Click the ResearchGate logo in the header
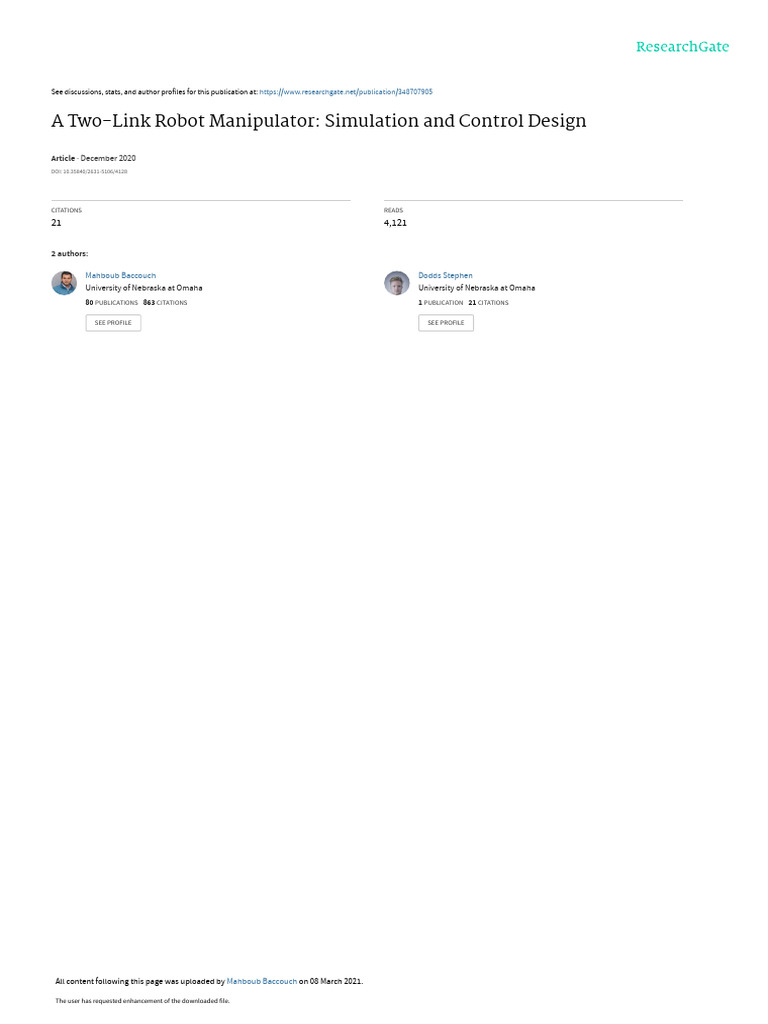Image resolution: width=768 pixels, height=1024 pixels. 682,47
